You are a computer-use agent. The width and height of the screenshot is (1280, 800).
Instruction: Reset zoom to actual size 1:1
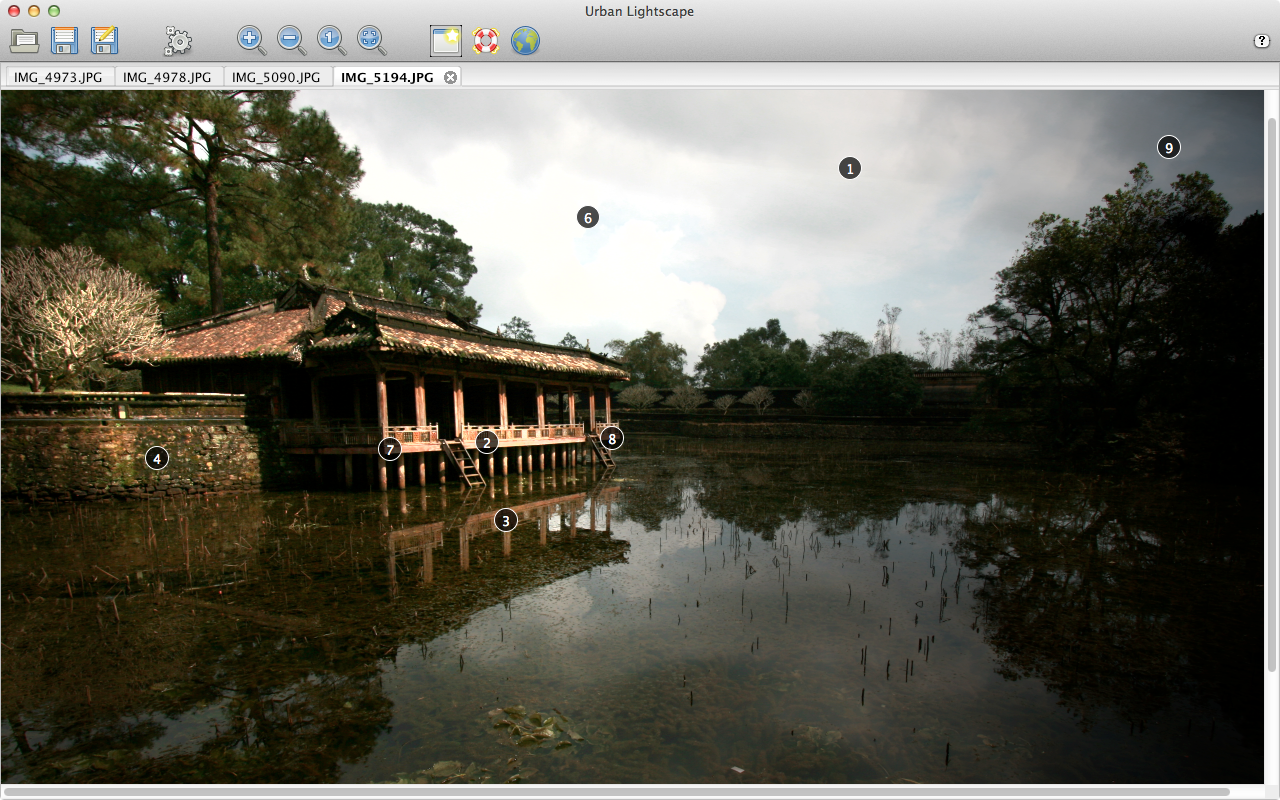(331, 40)
